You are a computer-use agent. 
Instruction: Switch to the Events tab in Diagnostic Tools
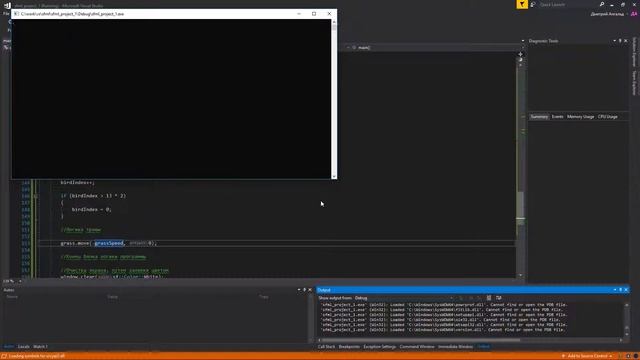557,117
